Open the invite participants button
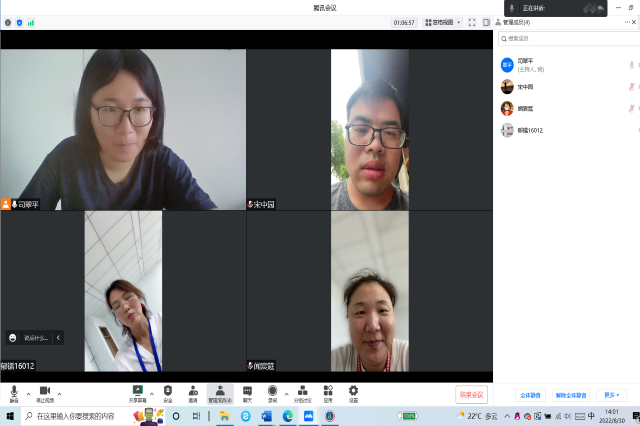Image resolution: width=640 pixels, height=426 pixels. click(x=193, y=392)
